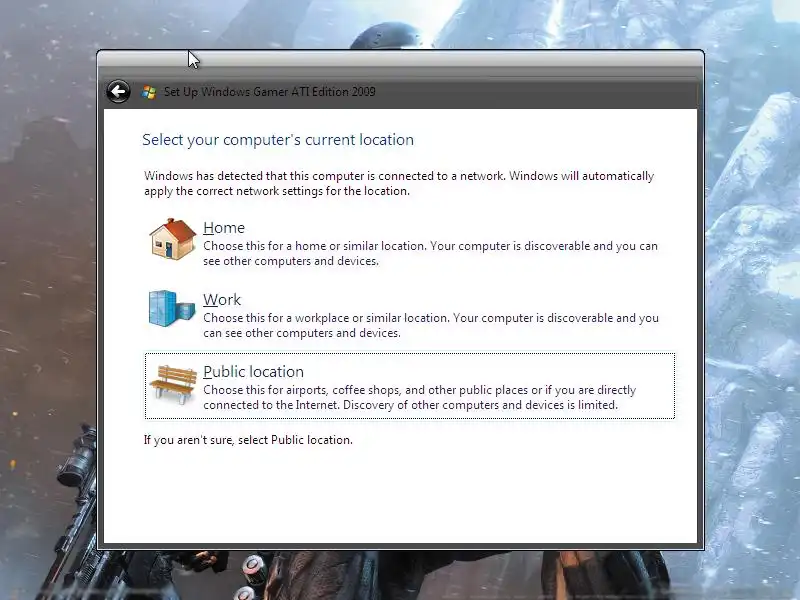Go back using the round arrow button

tap(118, 92)
